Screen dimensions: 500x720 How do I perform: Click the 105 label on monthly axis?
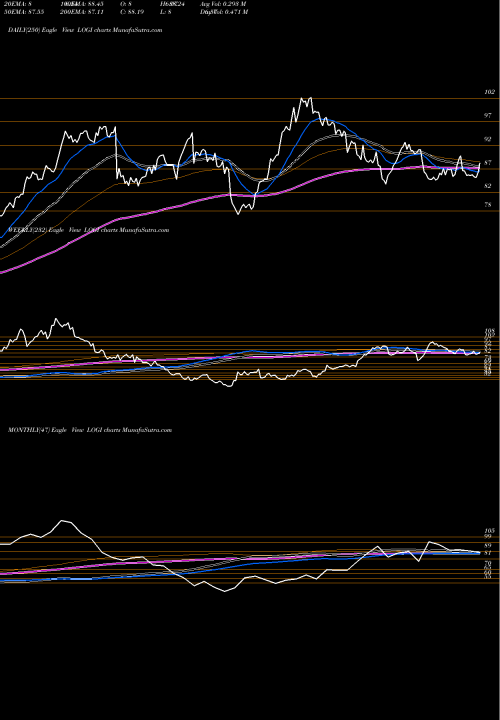489,530
